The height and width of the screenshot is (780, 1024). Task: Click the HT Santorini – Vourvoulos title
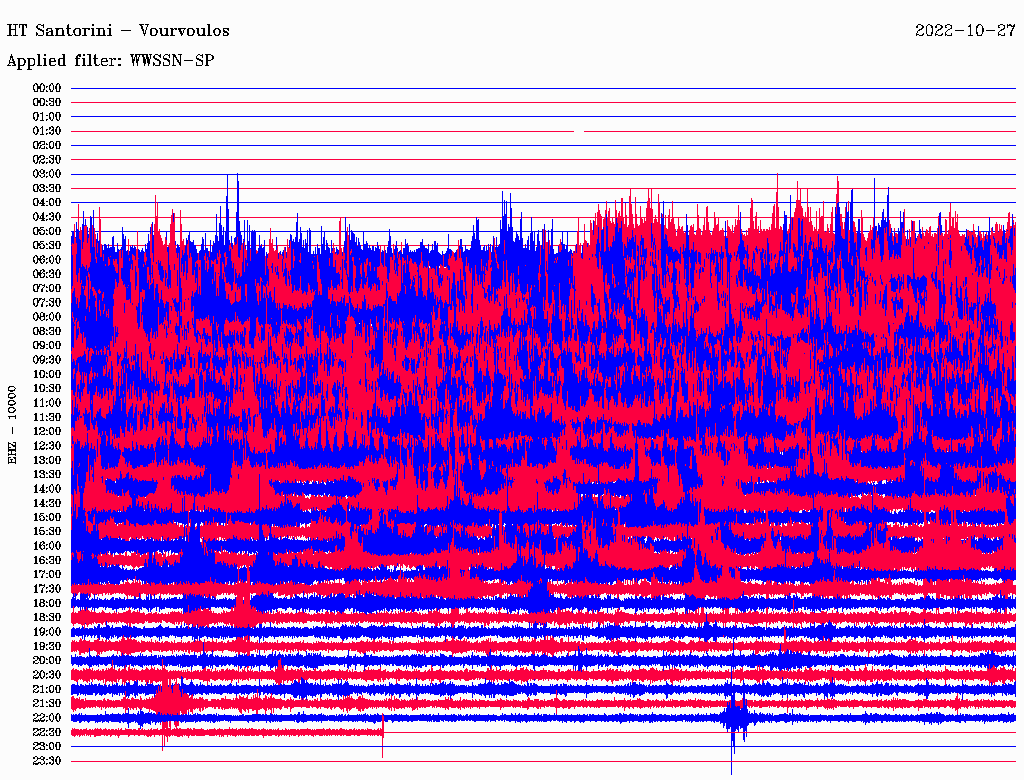coord(117,30)
